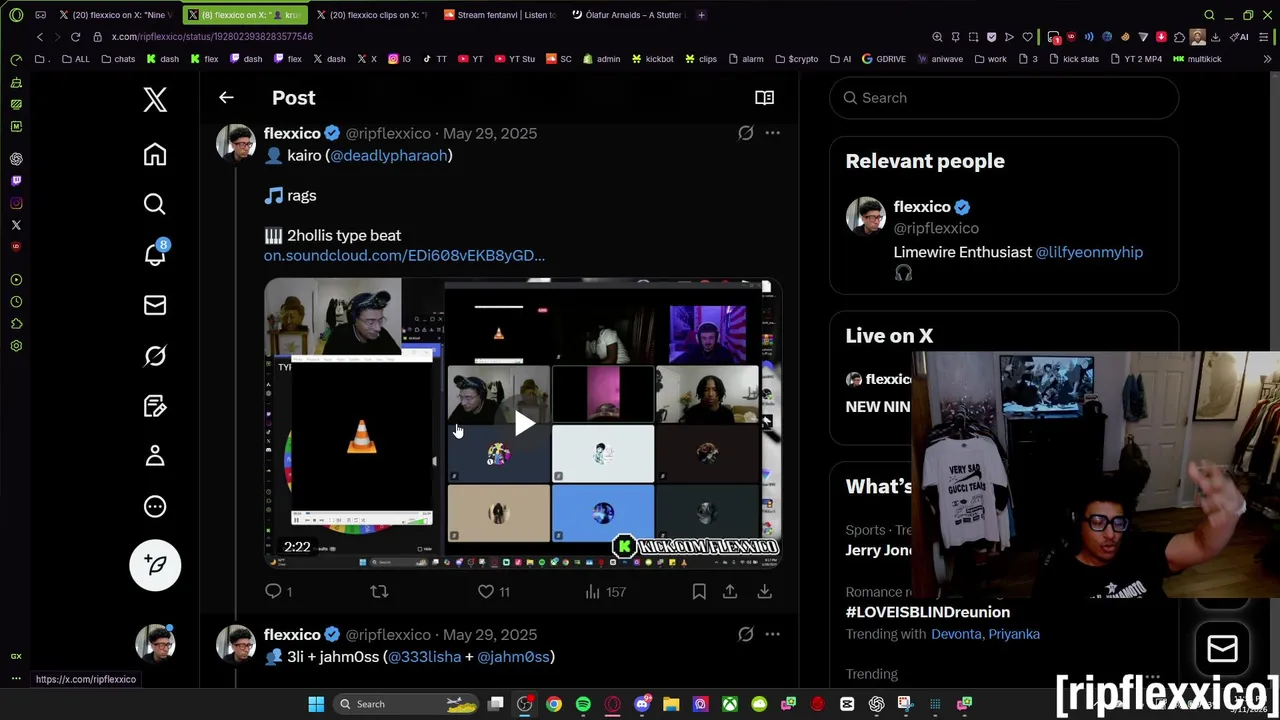1280x720 pixels.
Task: Open @deadlypharaoh mention link
Action: tap(389, 155)
